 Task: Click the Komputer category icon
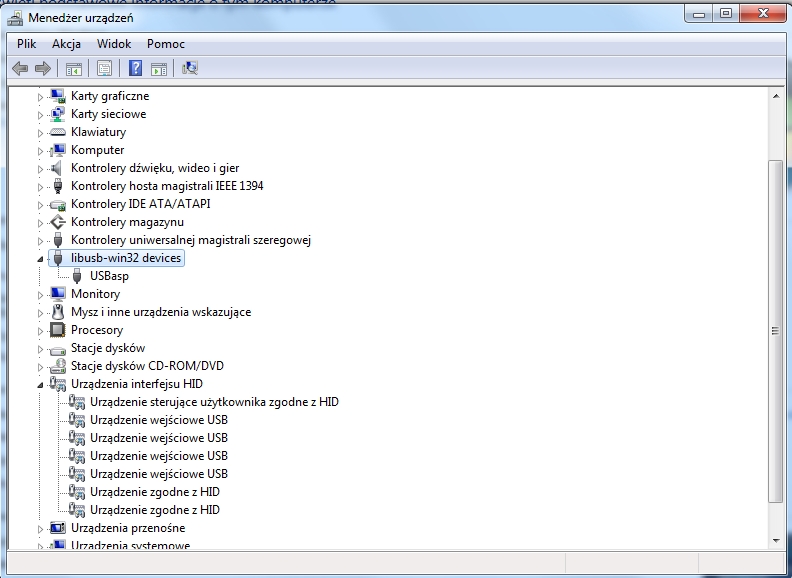[x=58, y=150]
